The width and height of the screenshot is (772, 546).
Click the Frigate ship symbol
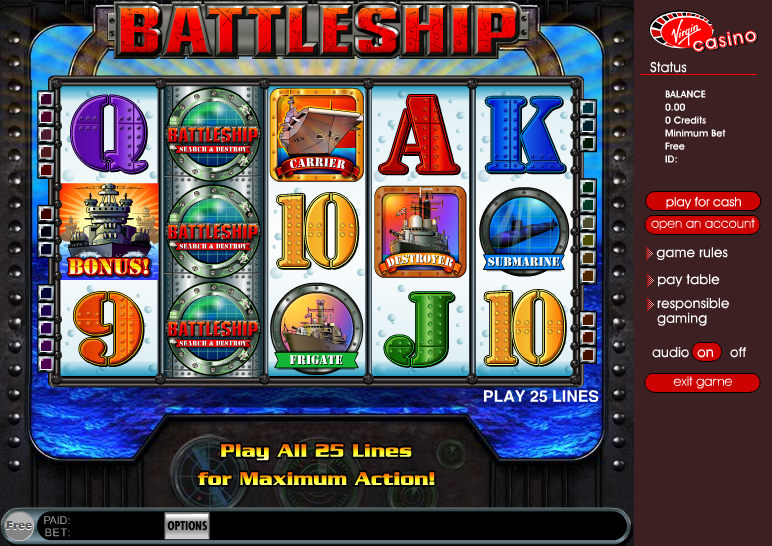click(317, 327)
